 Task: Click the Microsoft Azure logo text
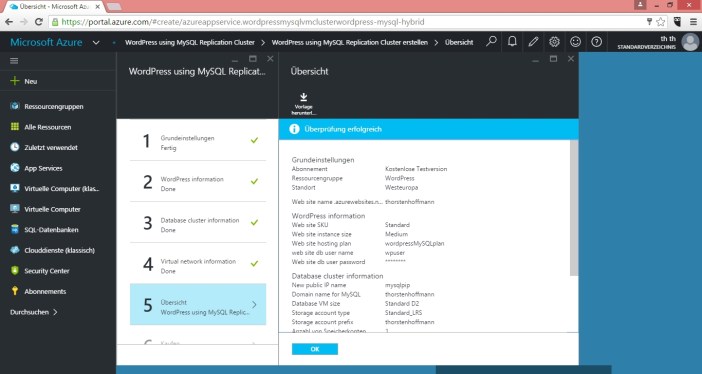point(46,43)
